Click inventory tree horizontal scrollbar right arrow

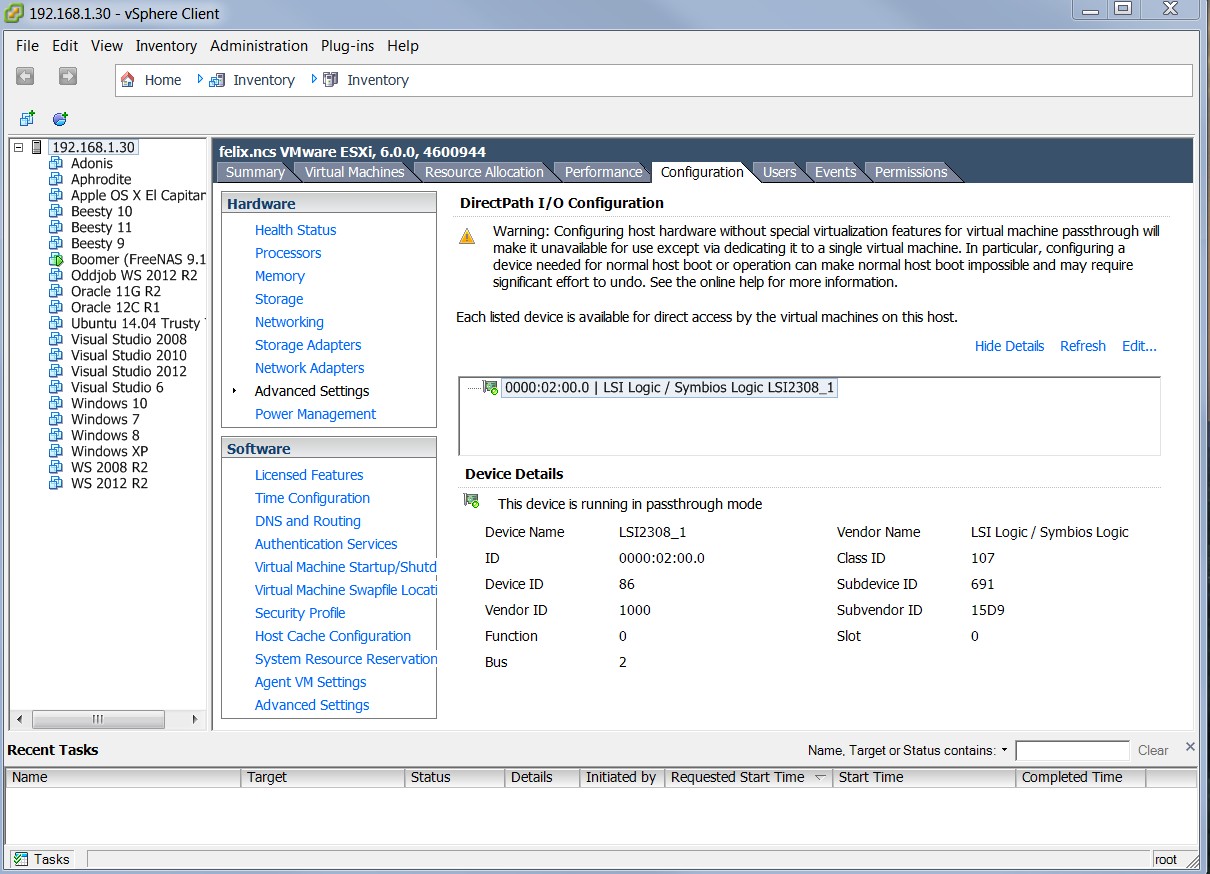click(195, 719)
